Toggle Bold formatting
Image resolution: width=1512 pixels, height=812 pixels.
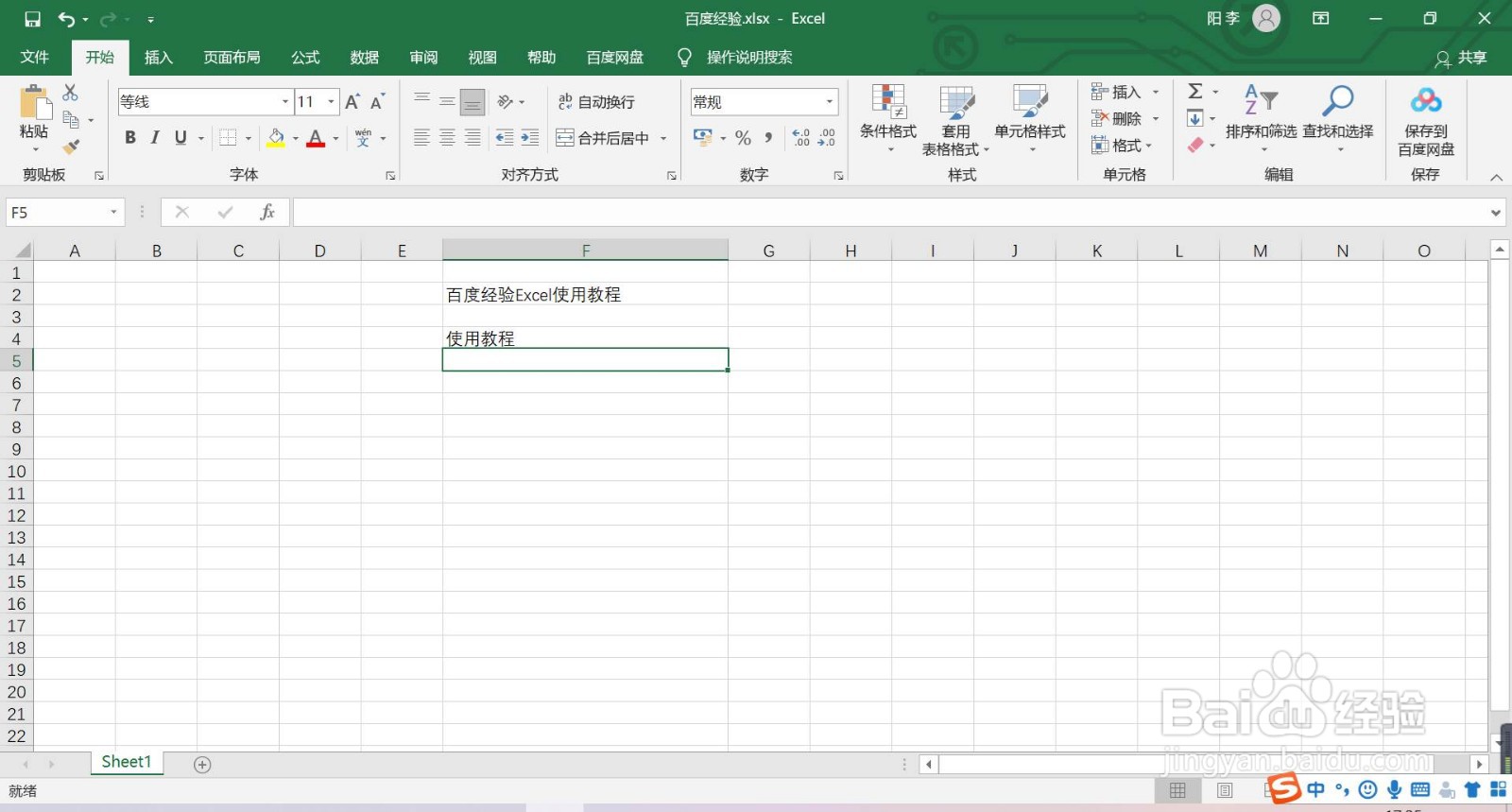coord(130,138)
